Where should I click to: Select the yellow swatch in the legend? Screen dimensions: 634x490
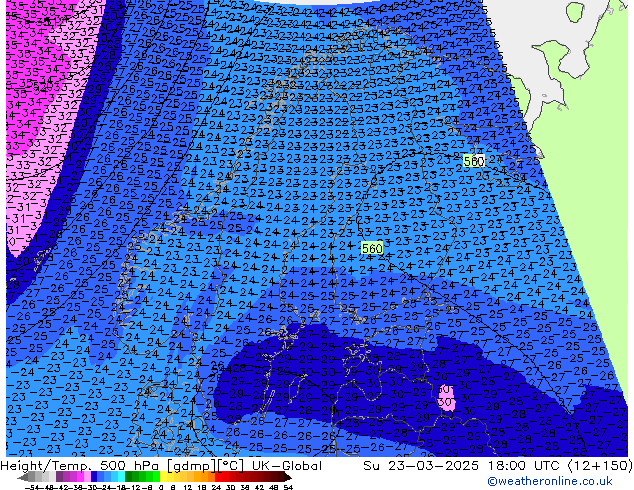click(x=163, y=477)
